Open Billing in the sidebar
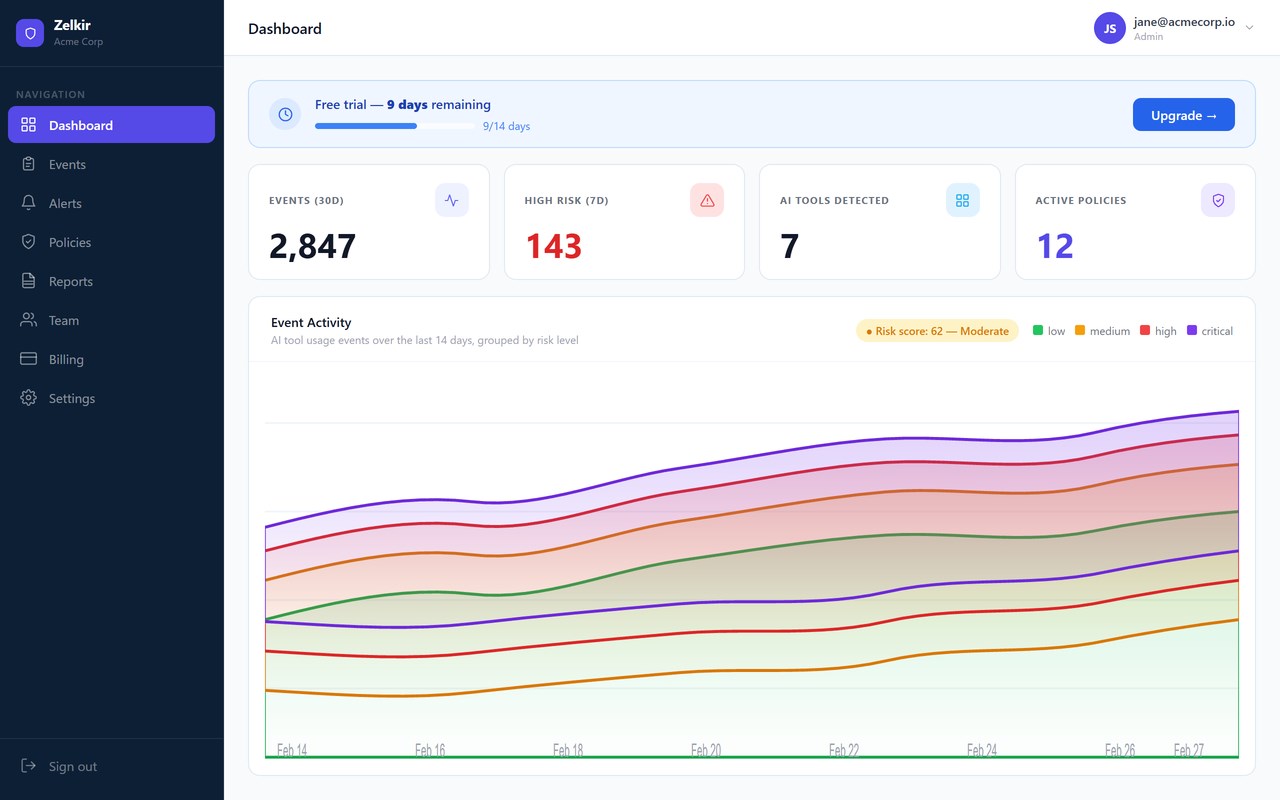The width and height of the screenshot is (1280, 800). pyautogui.click(x=111, y=359)
